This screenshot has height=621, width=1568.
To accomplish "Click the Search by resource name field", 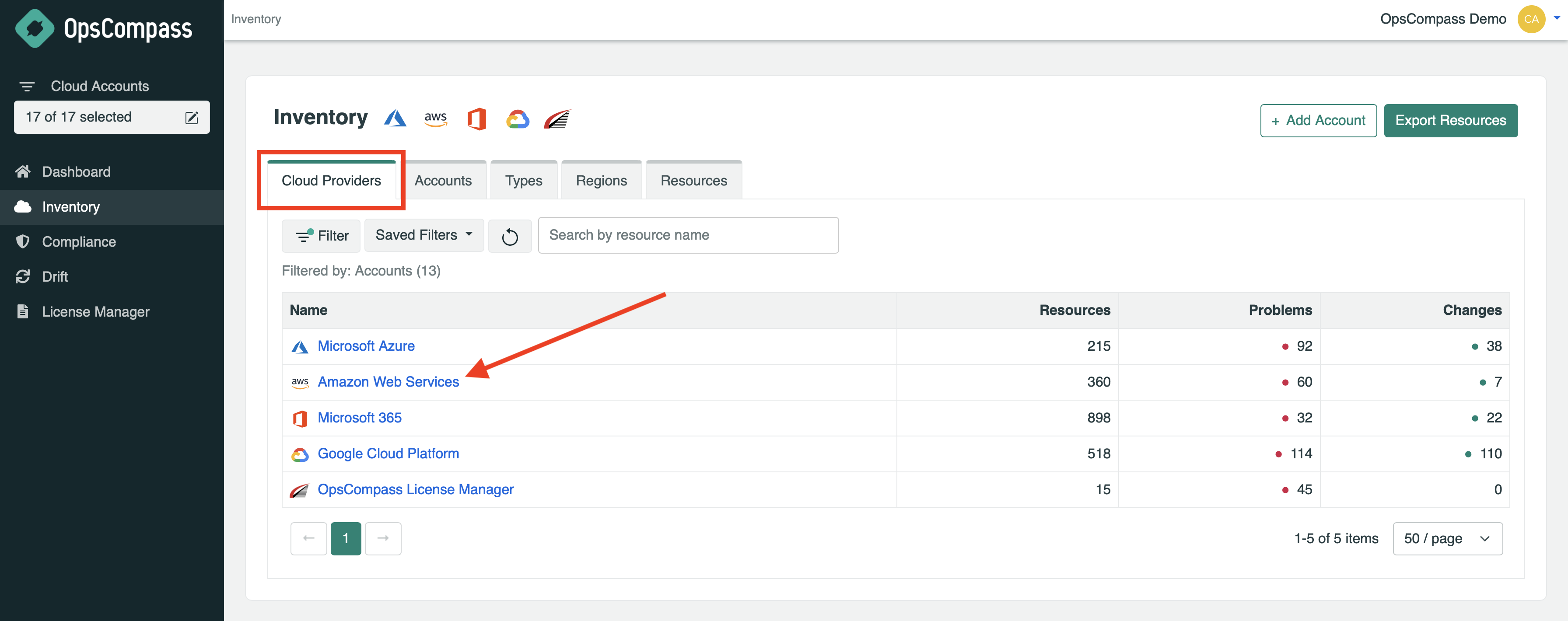I will 688,235.
